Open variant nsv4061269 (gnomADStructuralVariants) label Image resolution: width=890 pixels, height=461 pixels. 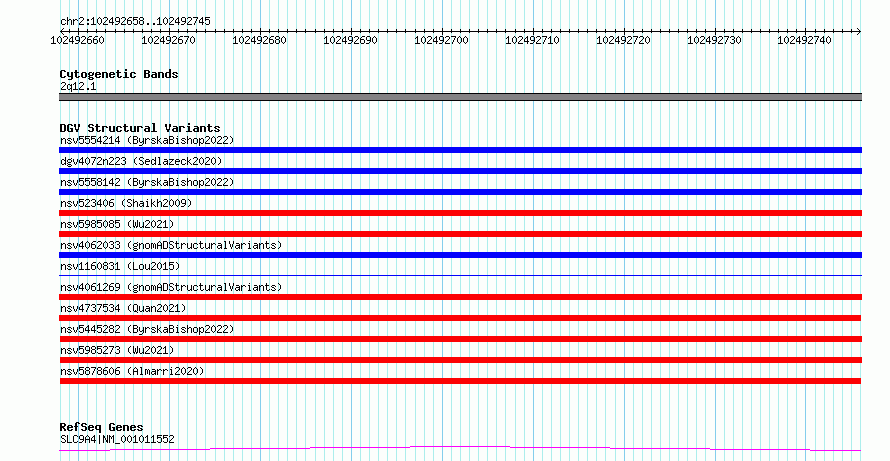171,287
